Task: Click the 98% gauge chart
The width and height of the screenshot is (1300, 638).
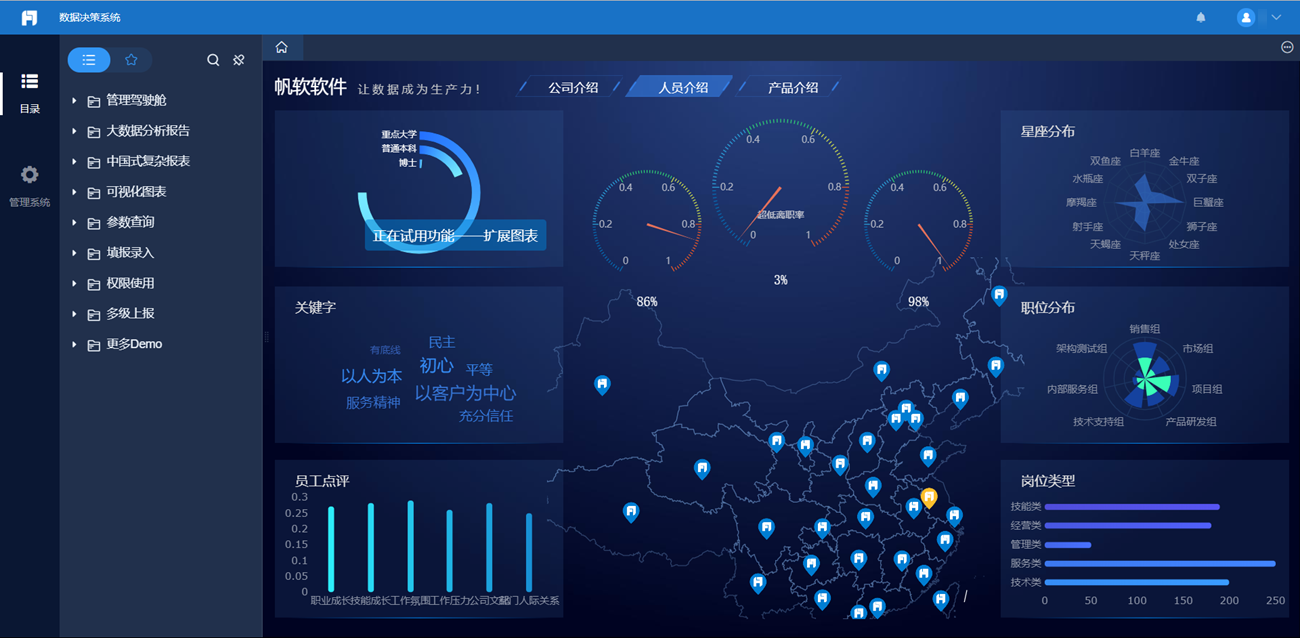Action: (918, 221)
